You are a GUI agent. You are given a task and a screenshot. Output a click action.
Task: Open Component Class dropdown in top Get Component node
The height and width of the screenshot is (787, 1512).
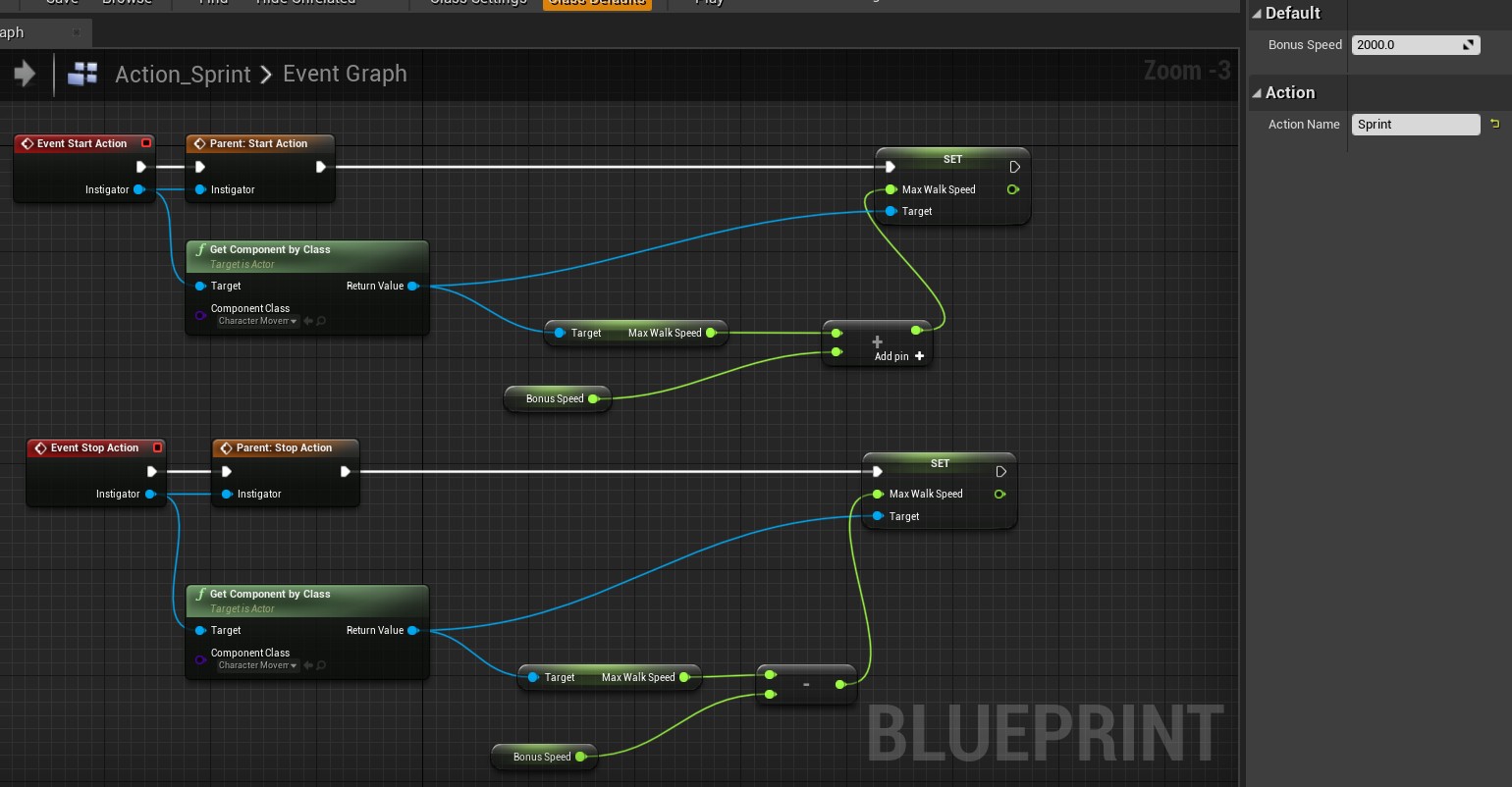point(257,321)
